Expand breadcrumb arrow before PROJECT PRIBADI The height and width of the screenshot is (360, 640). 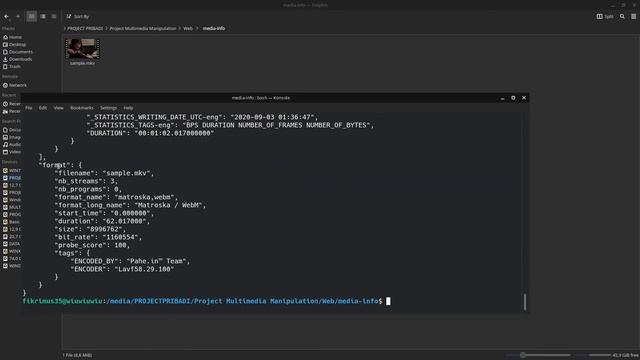tap(64, 28)
